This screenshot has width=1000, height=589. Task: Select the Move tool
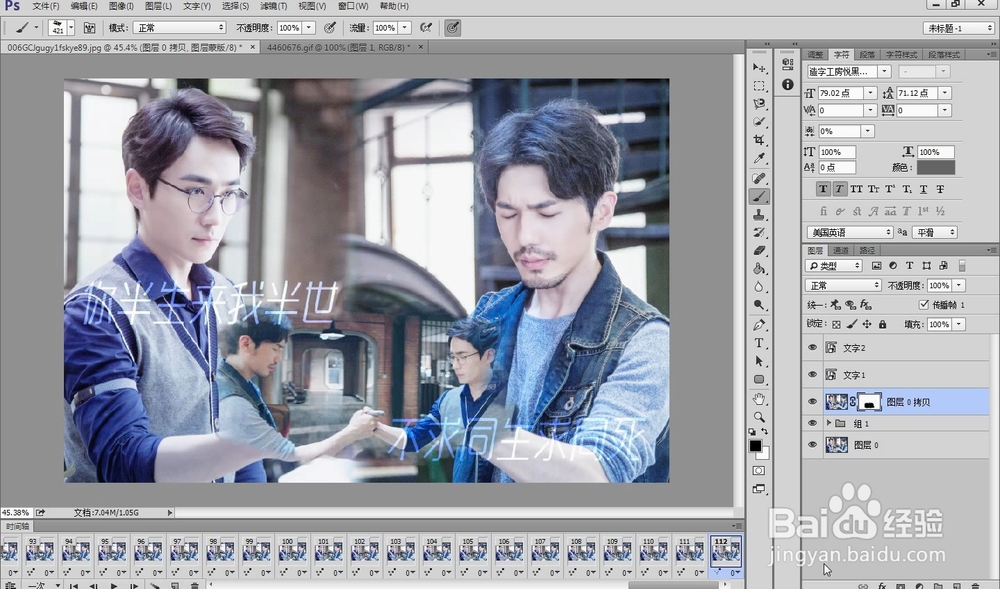(x=759, y=68)
